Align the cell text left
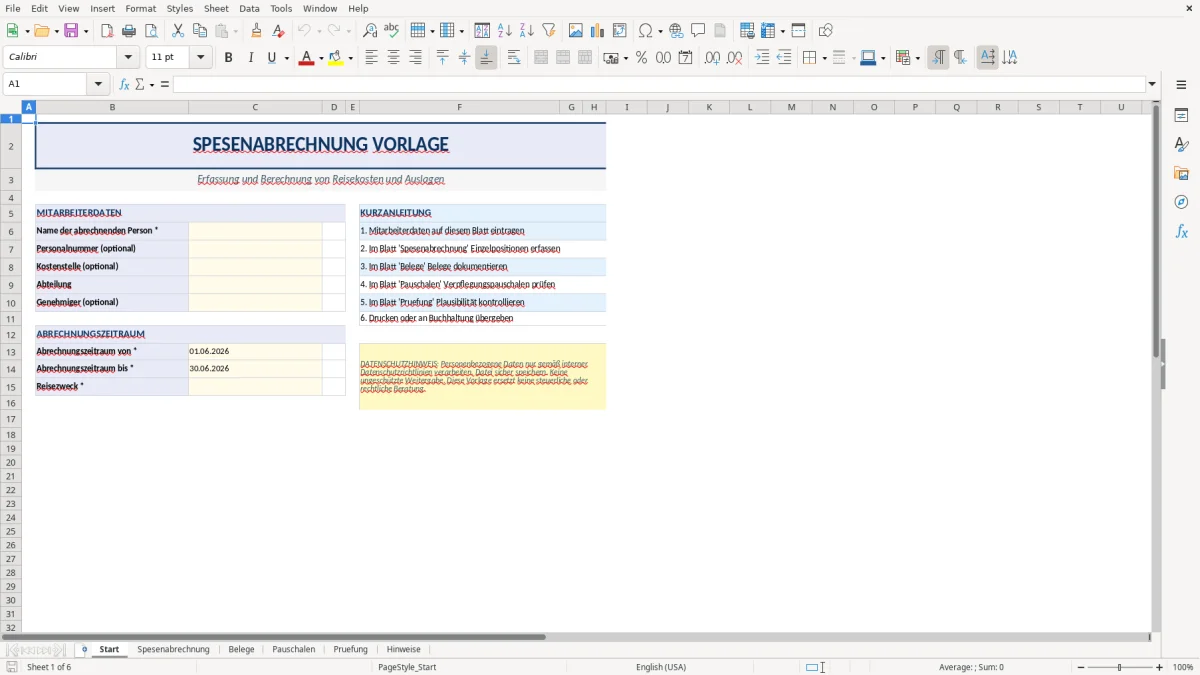Viewport: 1200px width, 675px height. point(371,58)
